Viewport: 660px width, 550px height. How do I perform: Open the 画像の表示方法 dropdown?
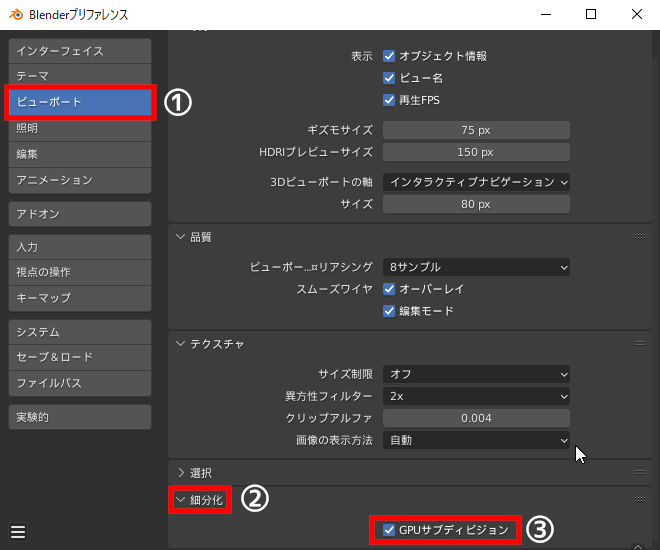tap(476, 440)
